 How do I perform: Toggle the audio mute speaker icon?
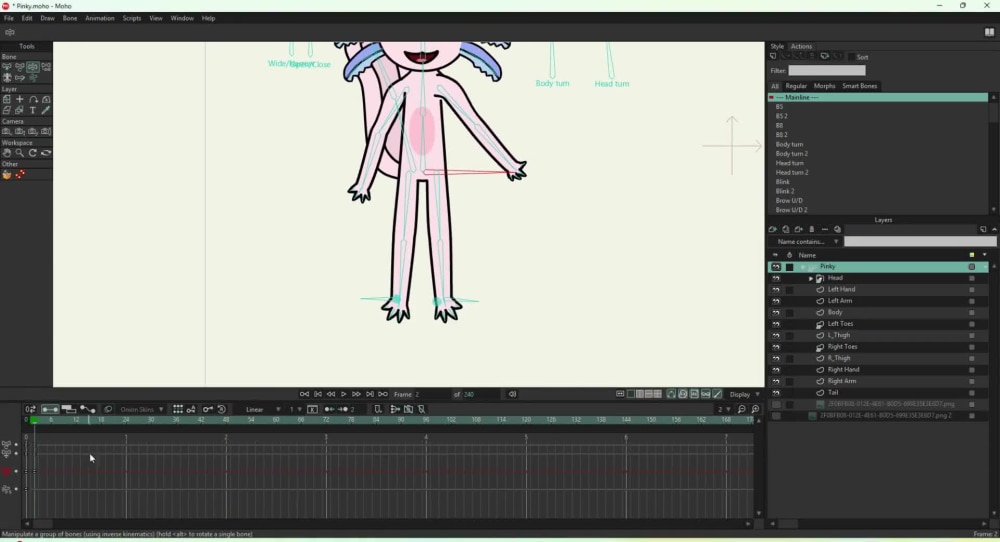pyautogui.click(x=512, y=394)
